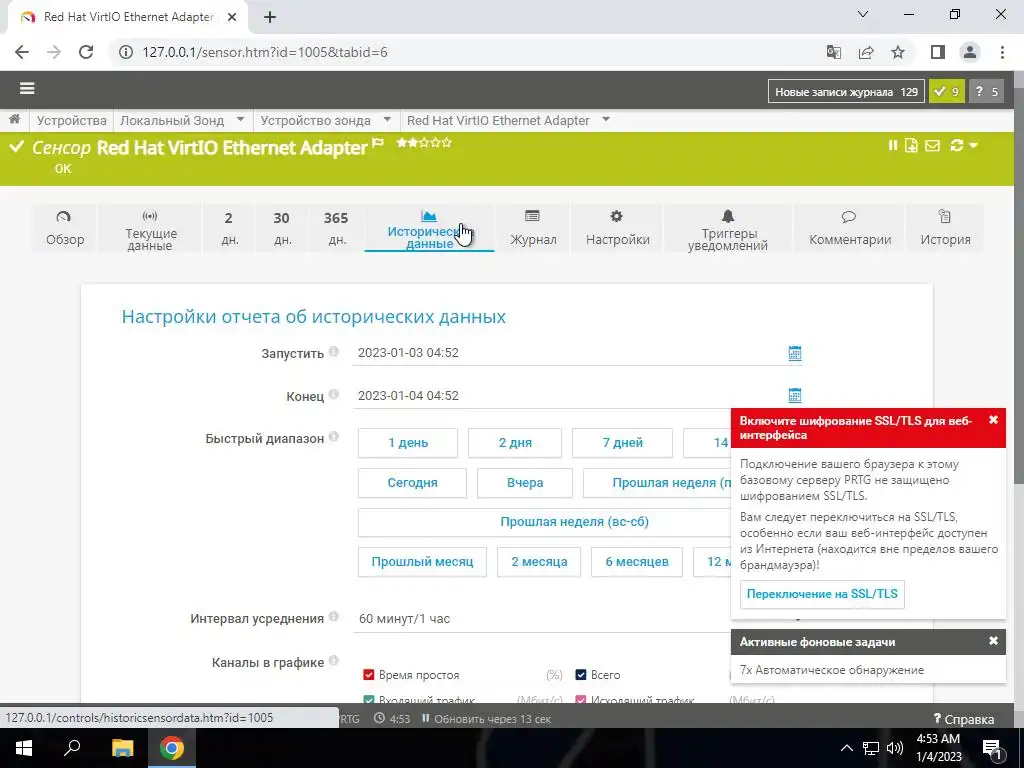
Task: Bookmark page with star icon
Action: [898, 52]
